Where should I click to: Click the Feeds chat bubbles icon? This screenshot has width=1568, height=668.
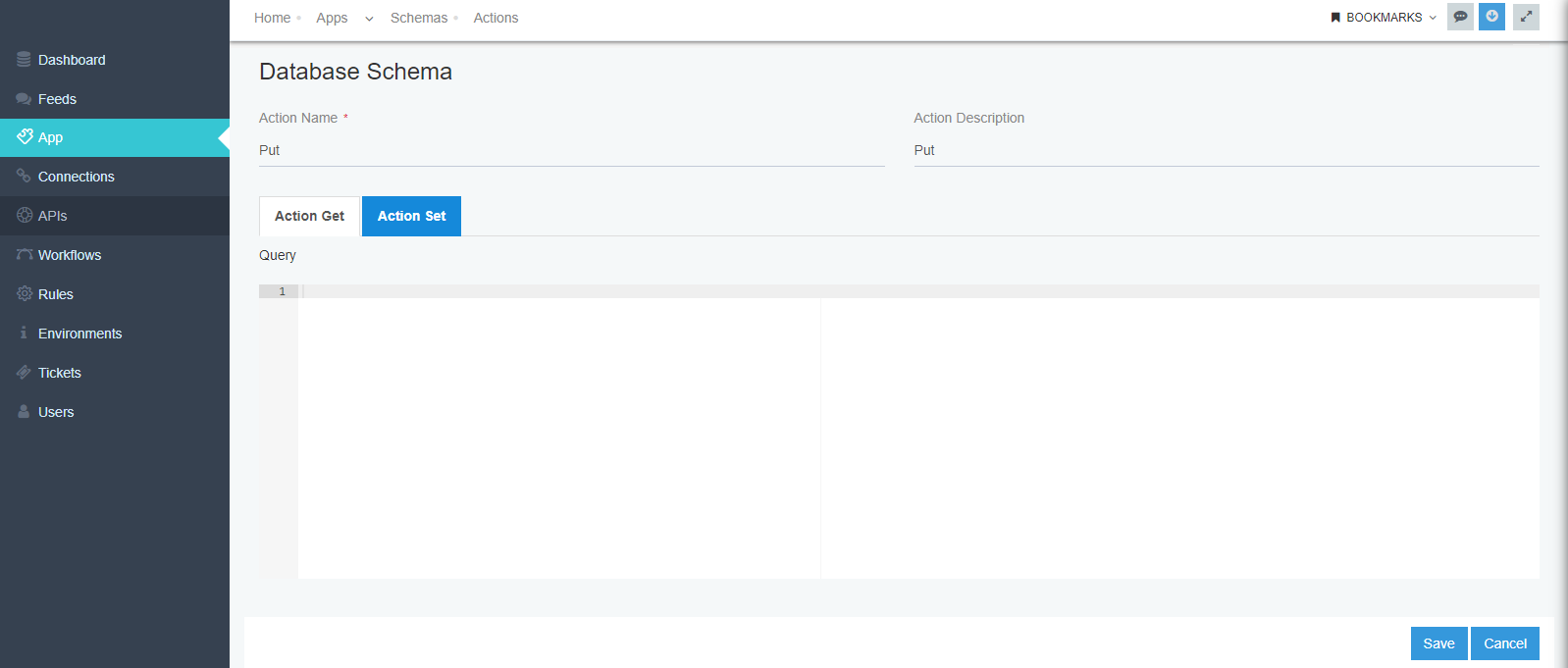pos(24,99)
